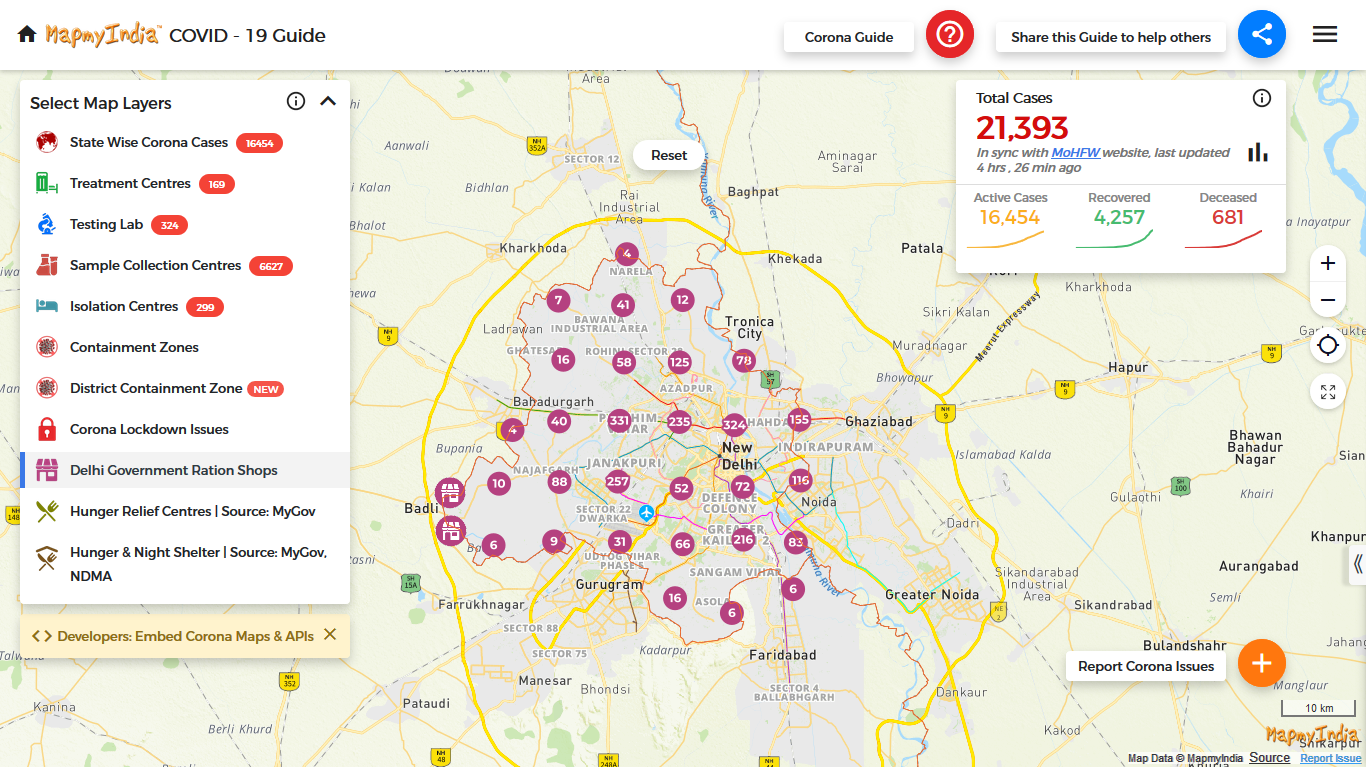Toggle State Wise Corona Cases layer
1366x767 pixels.
click(x=185, y=143)
